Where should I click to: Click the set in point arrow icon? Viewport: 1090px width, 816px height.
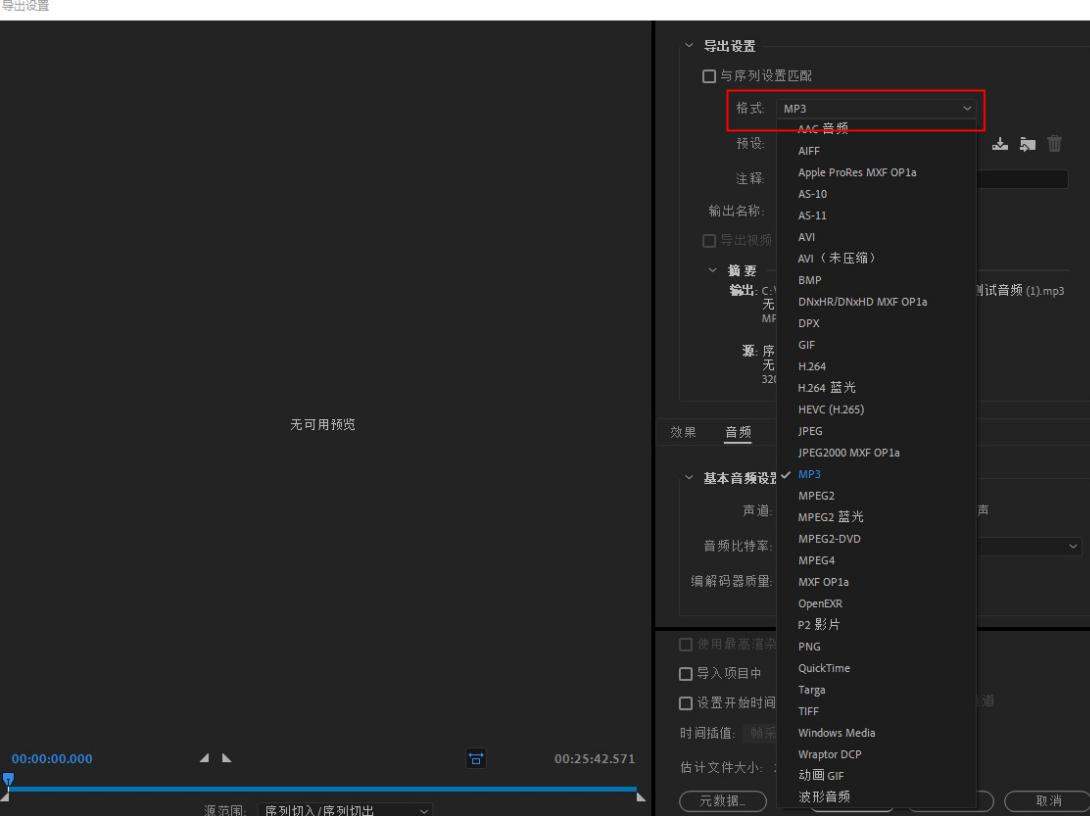point(204,758)
